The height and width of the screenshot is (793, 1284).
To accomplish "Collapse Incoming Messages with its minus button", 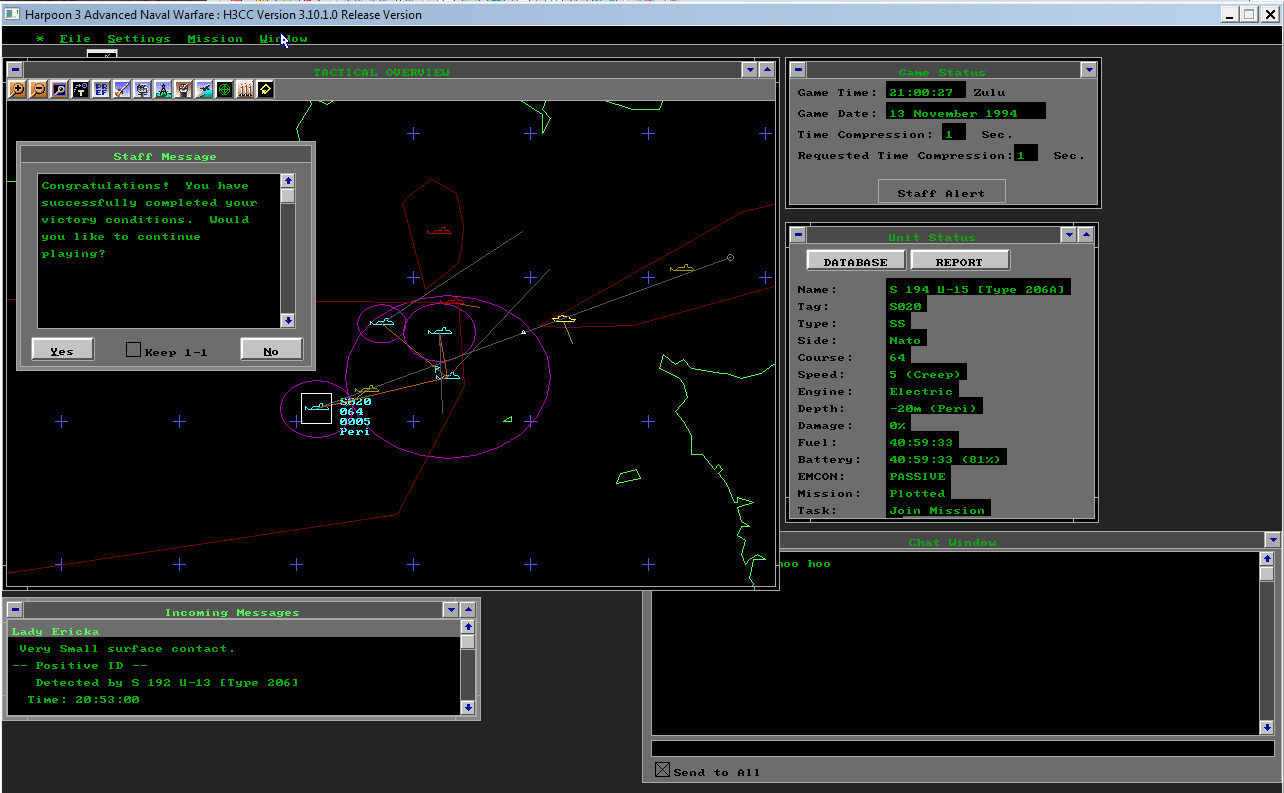I will pyautogui.click(x=17, y=610).
